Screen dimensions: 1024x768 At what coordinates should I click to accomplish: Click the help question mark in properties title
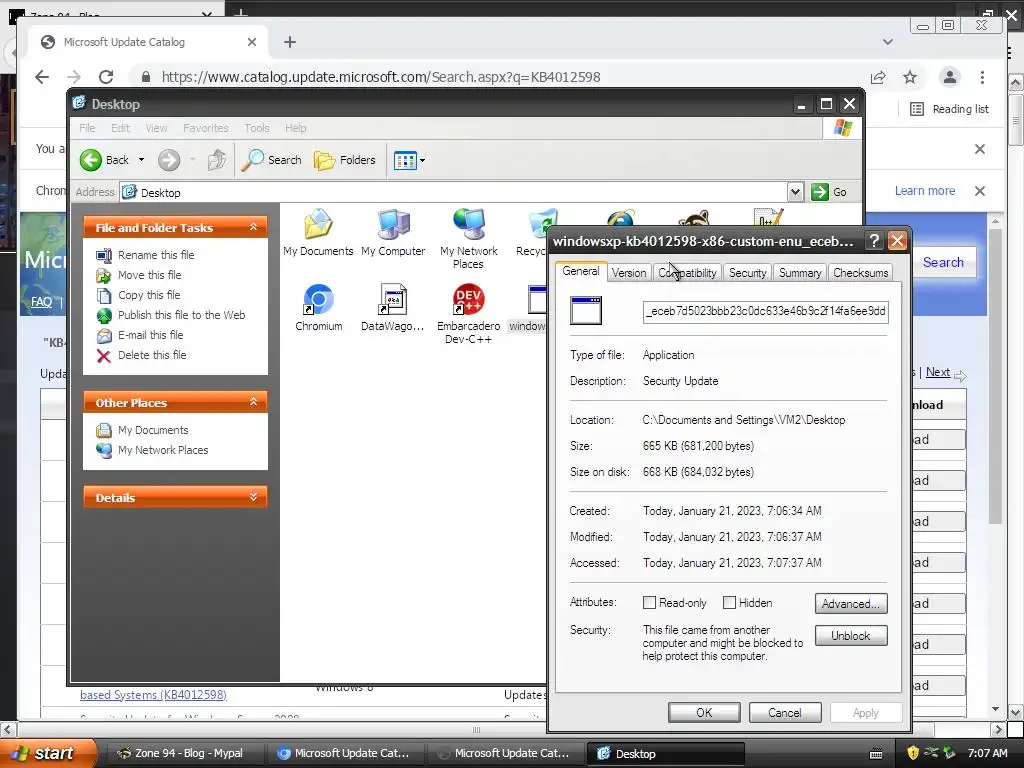pyautogui.click(x=874, y=241)
